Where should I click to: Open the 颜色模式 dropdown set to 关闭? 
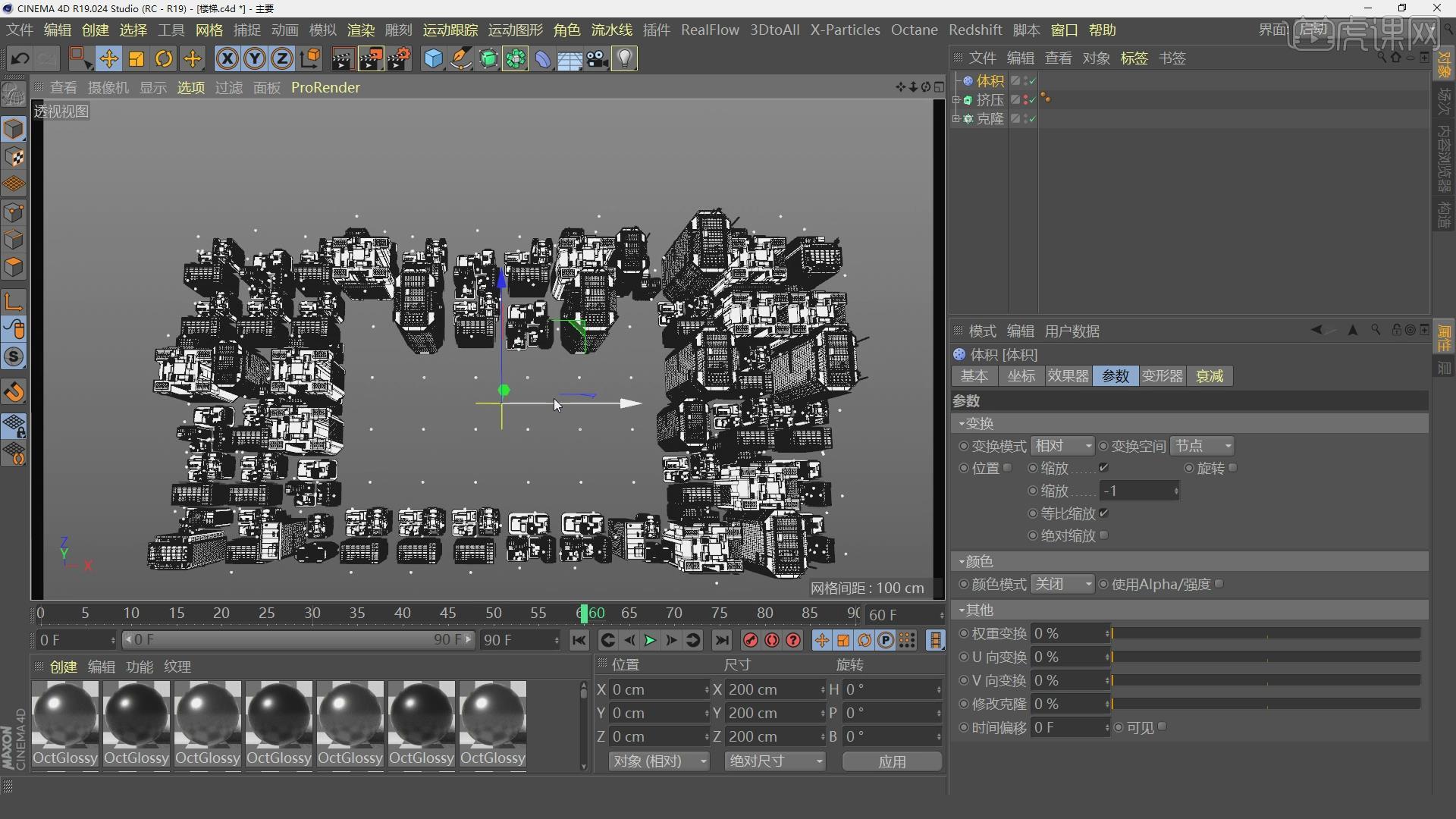point(1062,584)
